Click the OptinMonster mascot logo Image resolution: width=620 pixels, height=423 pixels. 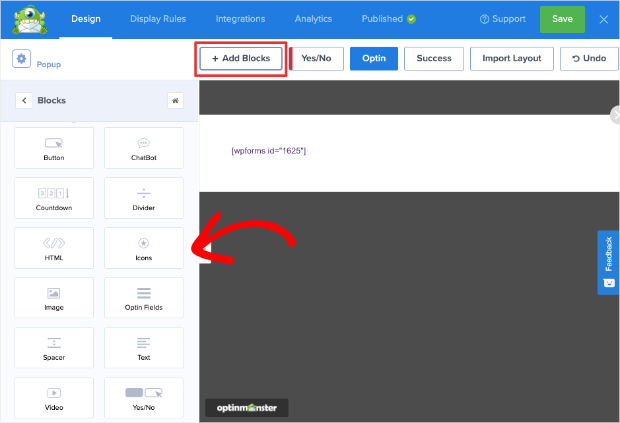[x=30, y=19]
